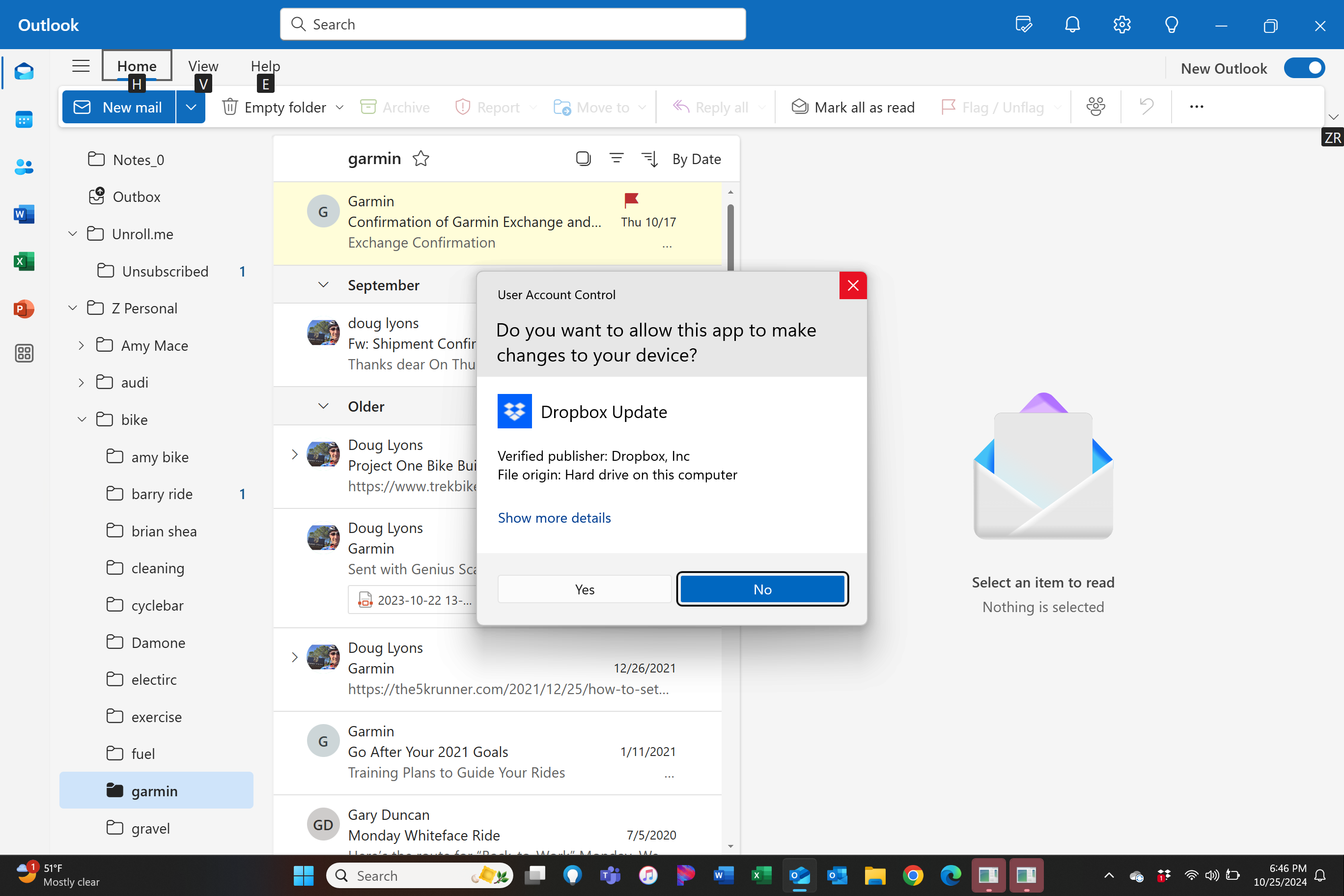This screenshot has width=1344, height=896.
Task: Click the message list scrollbar
Action: [730, 237]
